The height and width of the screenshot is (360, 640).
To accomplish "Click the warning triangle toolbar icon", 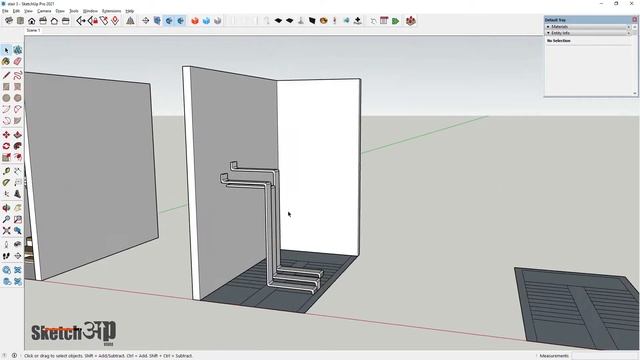I will 130,21.
